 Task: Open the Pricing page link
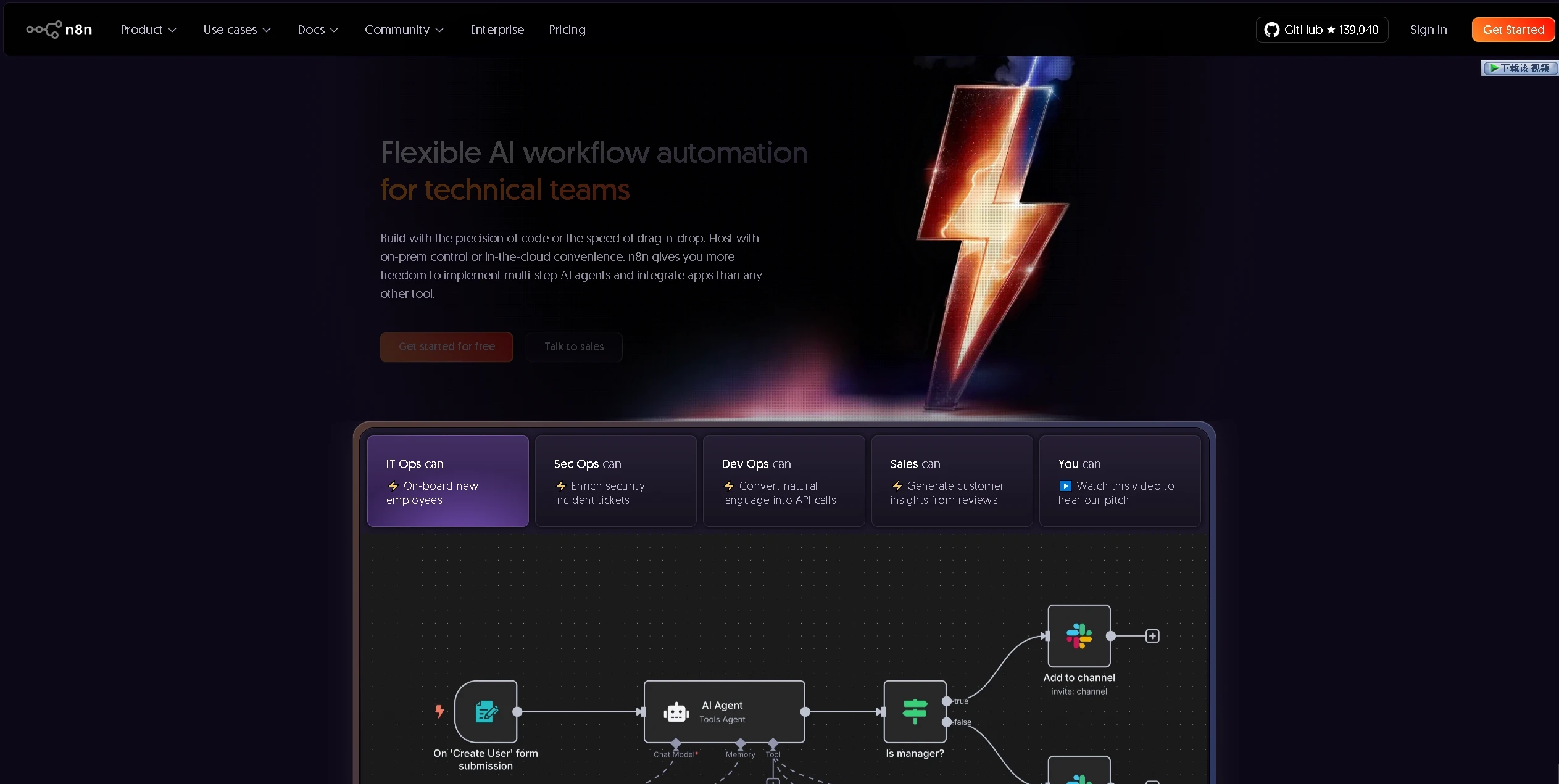pyautogui.click(x=567, y=30)
